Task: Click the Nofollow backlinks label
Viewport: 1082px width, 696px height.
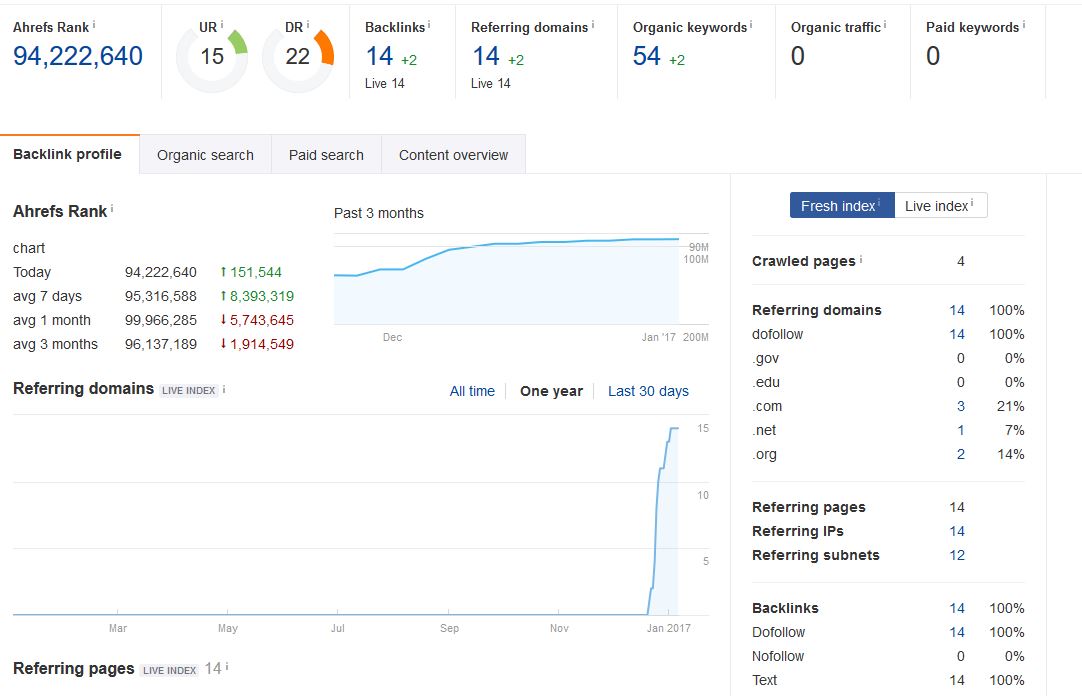Action: (x=778, y=657)
